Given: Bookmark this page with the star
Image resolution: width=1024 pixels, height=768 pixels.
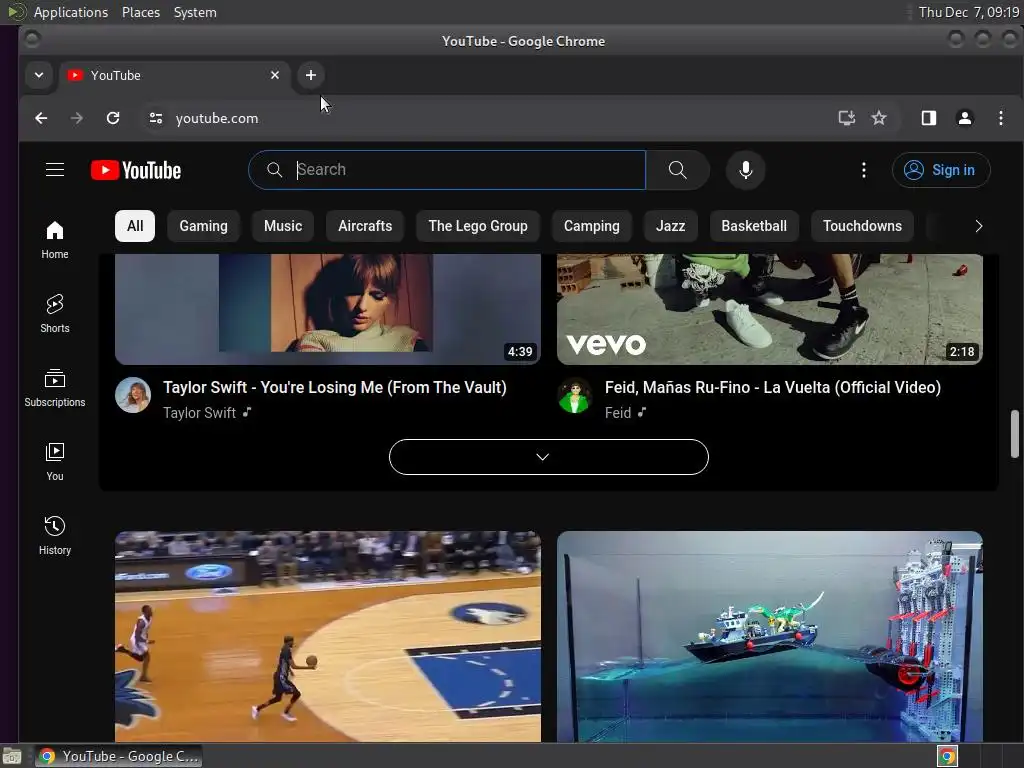Looking at the screenshot, I should pyautogui.click(x=879, y=118).
